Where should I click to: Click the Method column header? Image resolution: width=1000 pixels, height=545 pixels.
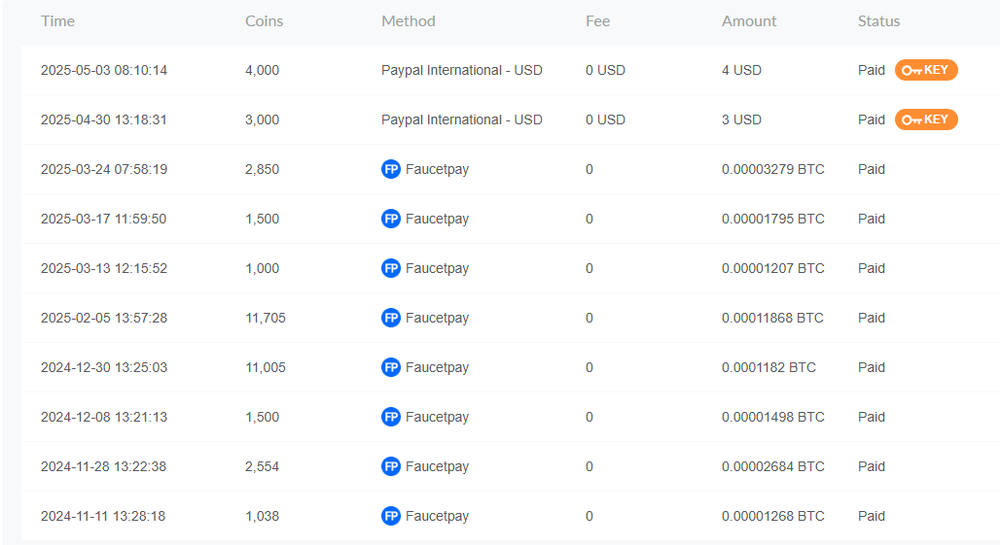408,21
